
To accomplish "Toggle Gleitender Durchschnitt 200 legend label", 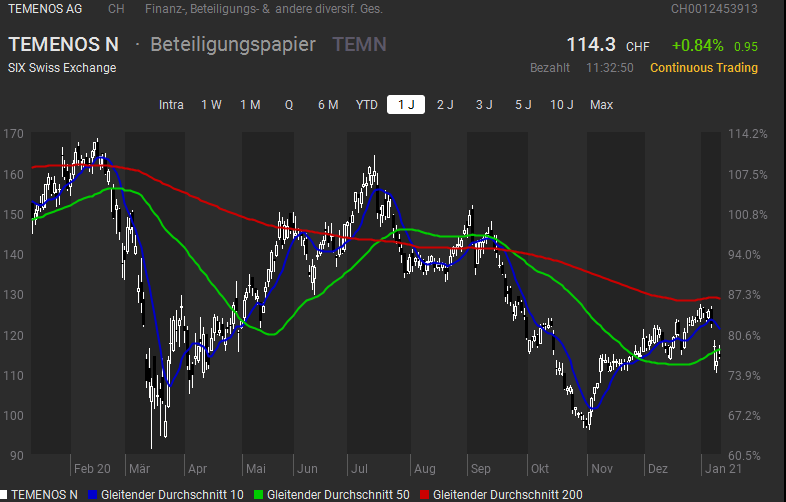I will click(x=508, y=495).
